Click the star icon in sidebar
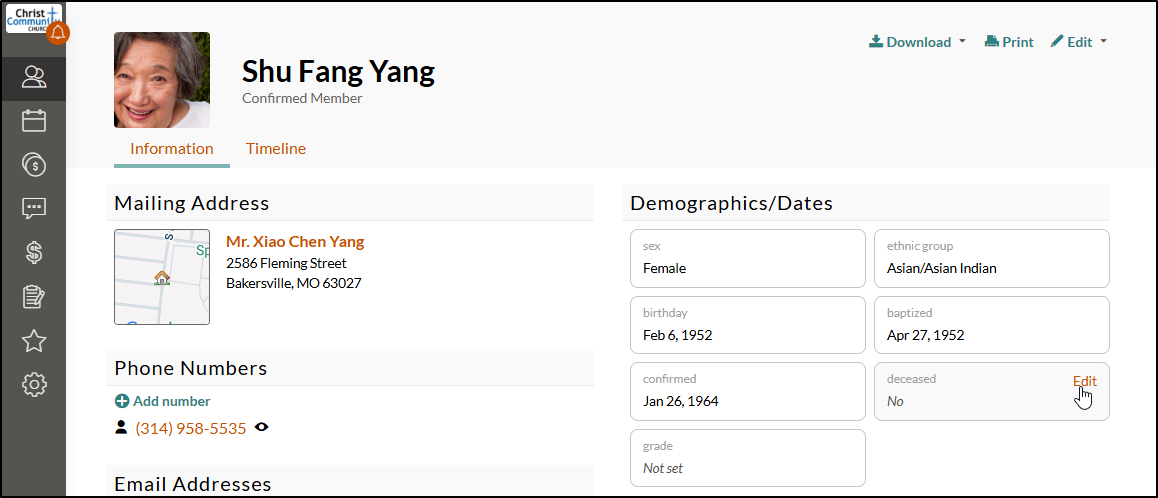Viewport: 1158px width, 498px height. click(34, 341)
